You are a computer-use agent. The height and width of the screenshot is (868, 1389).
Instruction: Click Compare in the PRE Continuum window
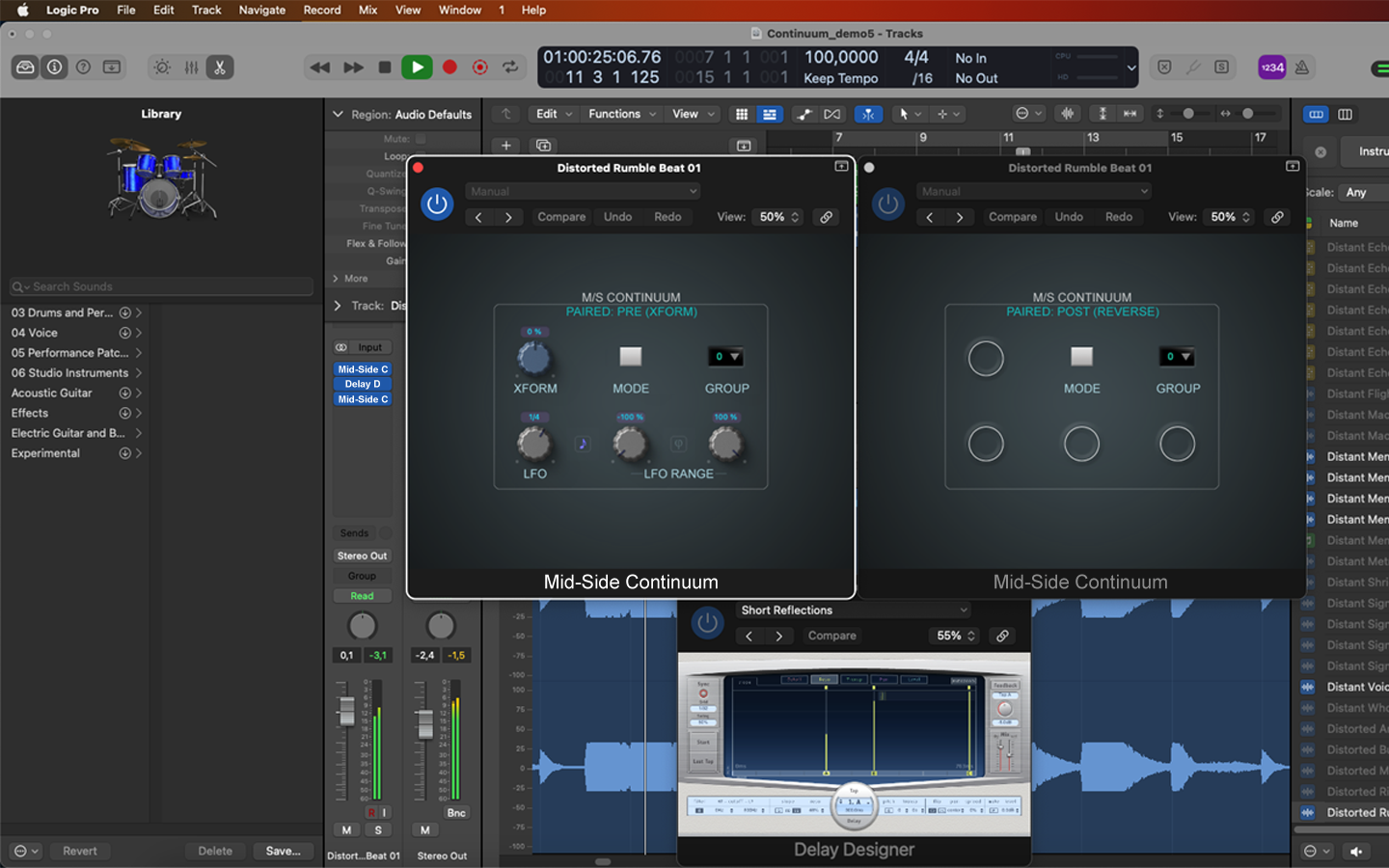561,217
